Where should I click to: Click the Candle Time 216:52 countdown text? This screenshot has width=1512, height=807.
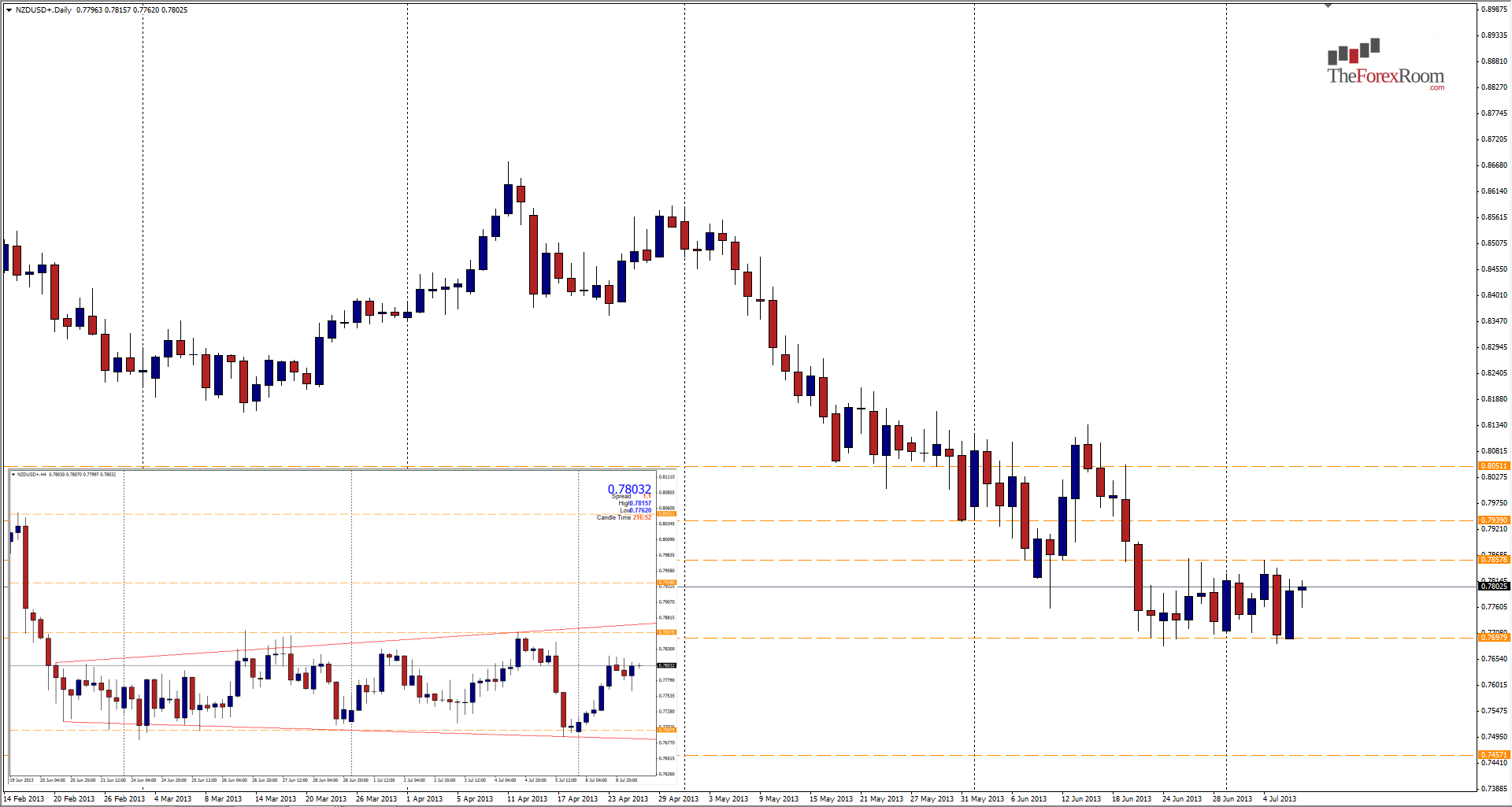point(626,517)
